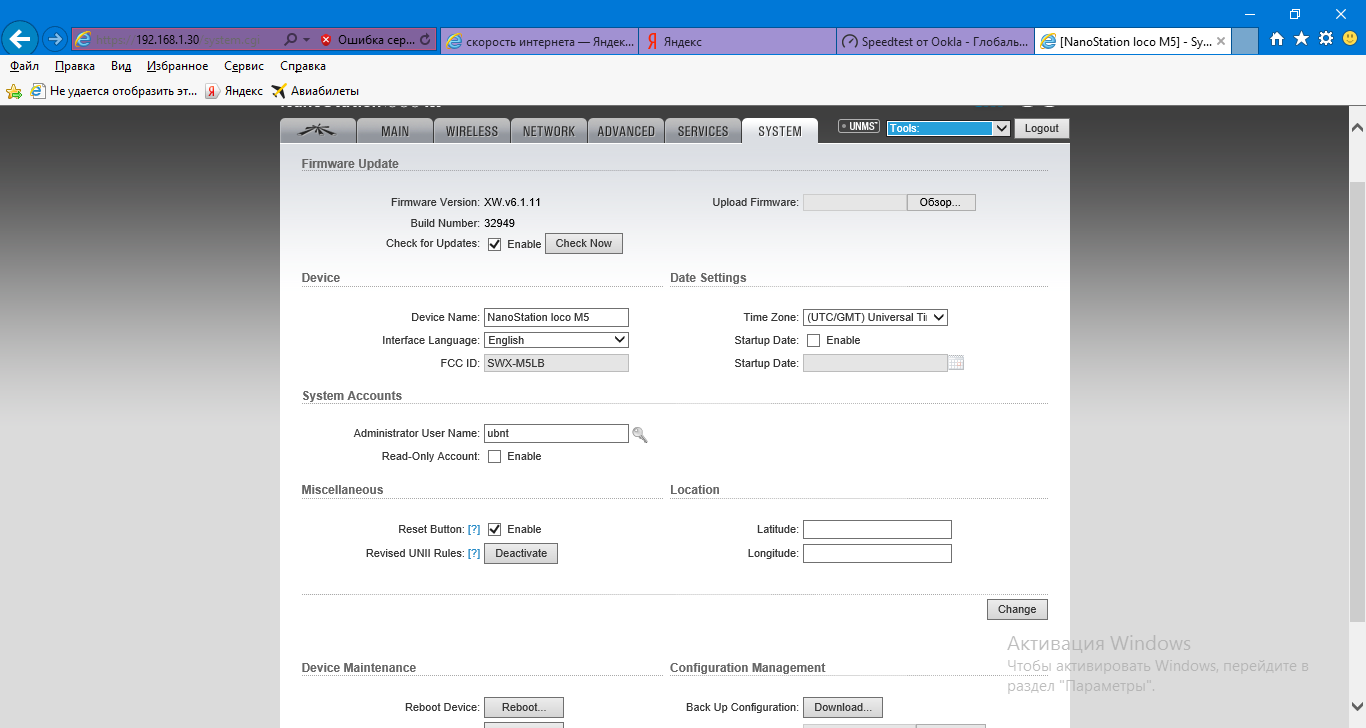Image resolution: width=1366 pixels, height=728 pixels.
Task: Enable the Read-Only Account checkbox
Action: 494,457
